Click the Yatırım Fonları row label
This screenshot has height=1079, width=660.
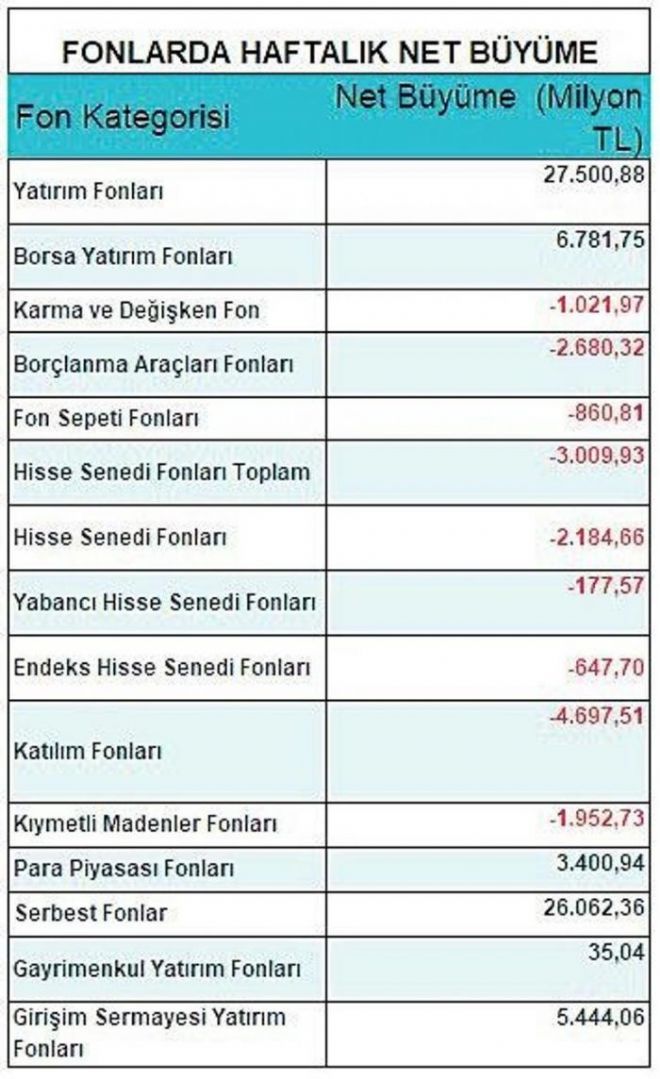point(88,192)
